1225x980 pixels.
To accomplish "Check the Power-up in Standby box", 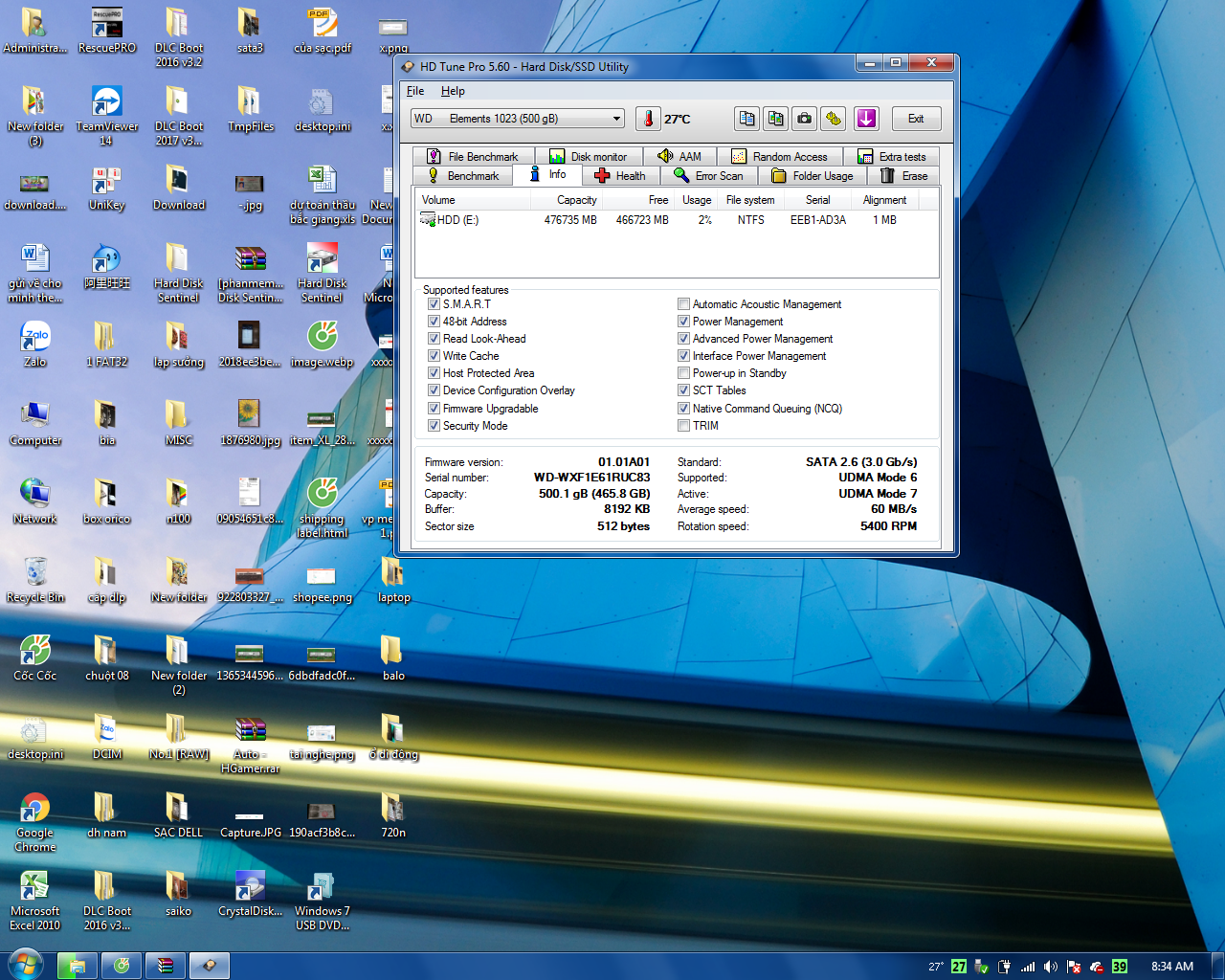I will coord(683,373).
